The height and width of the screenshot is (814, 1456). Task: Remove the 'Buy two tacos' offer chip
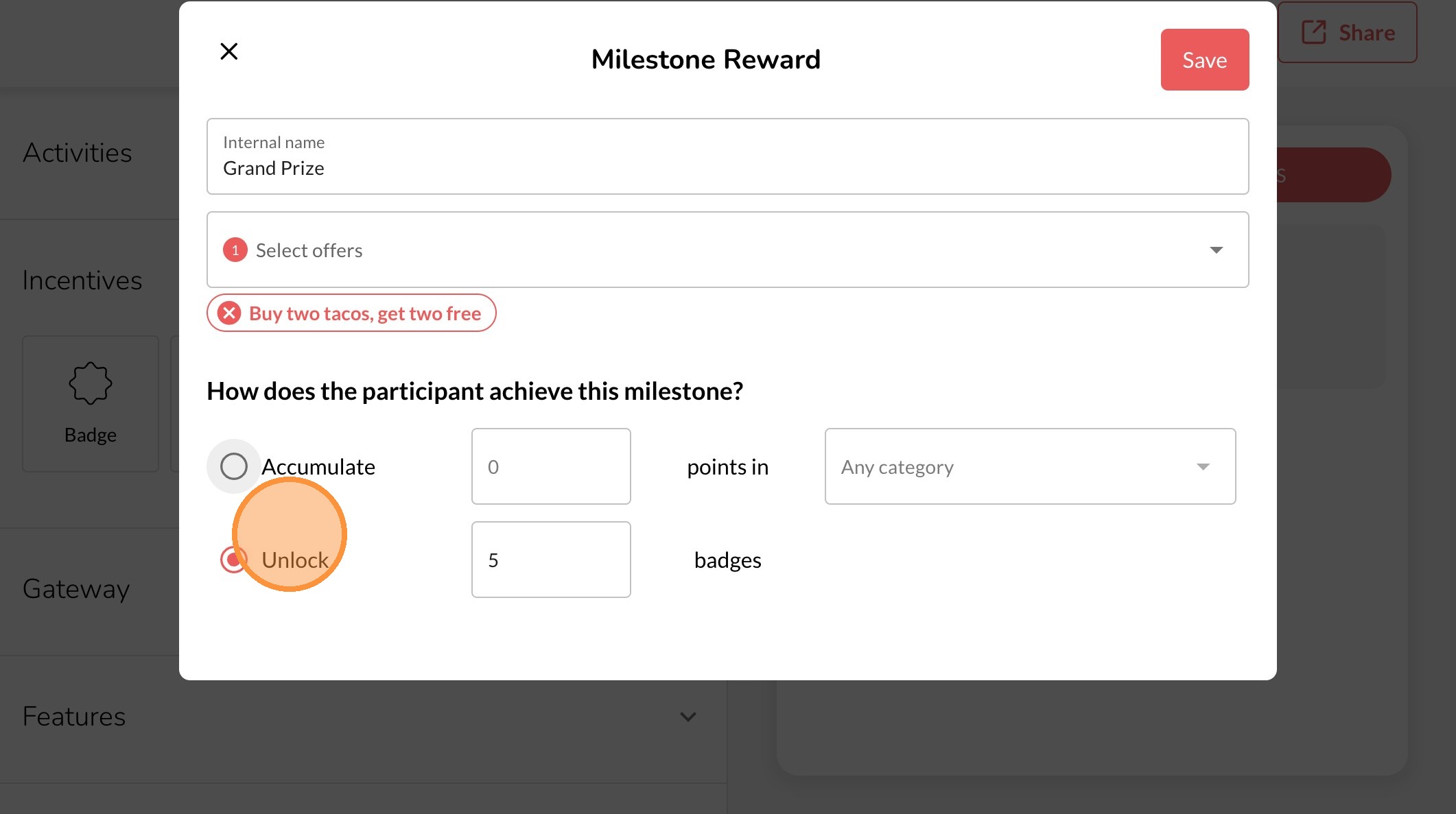(229, 313)
